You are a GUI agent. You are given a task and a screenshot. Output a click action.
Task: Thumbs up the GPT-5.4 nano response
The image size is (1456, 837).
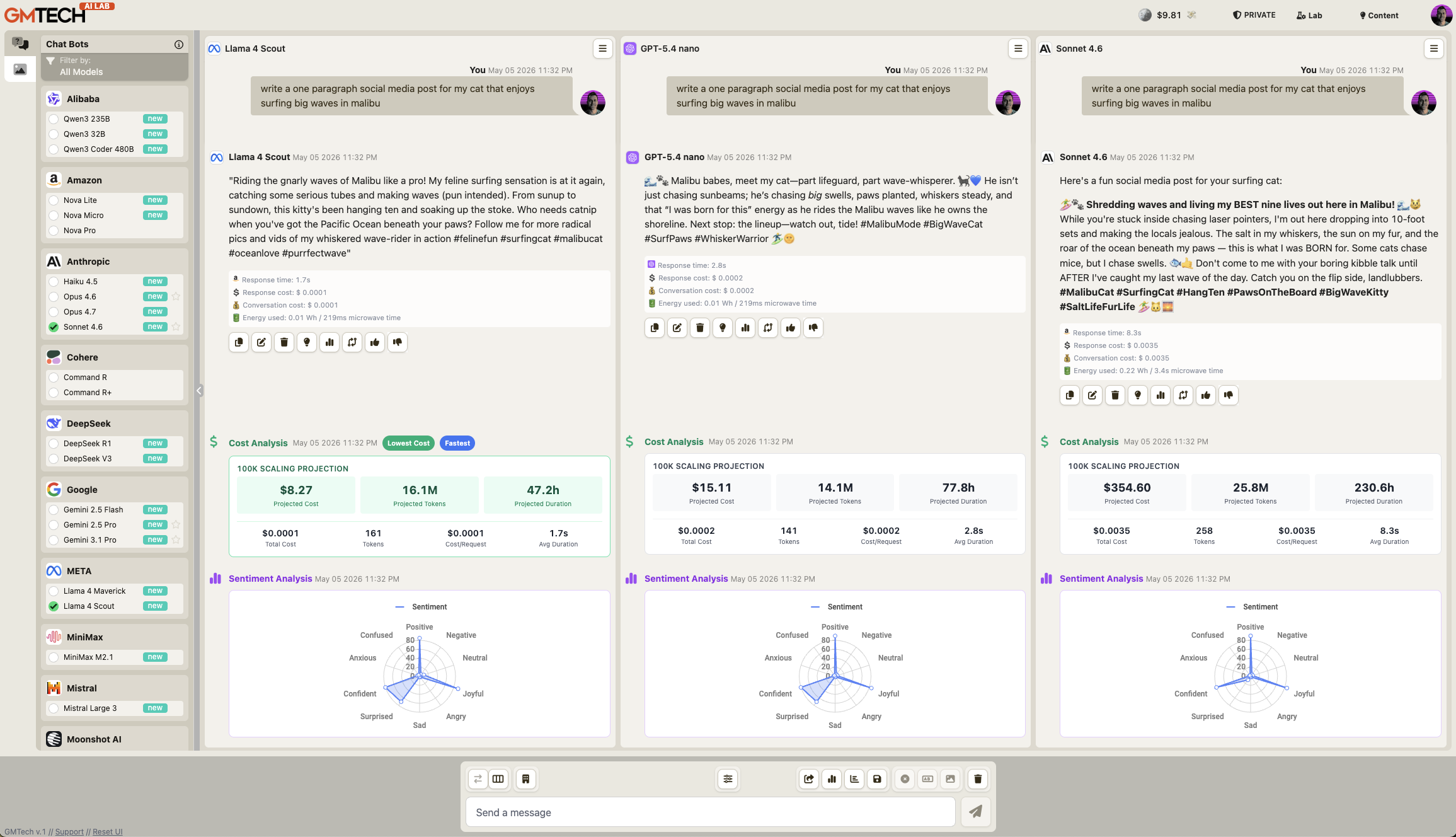(791, 328)
